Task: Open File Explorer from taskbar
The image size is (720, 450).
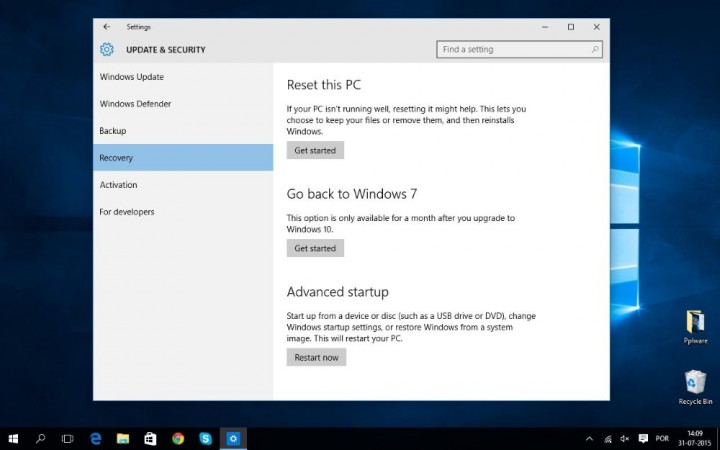Action: click(123, 439)
